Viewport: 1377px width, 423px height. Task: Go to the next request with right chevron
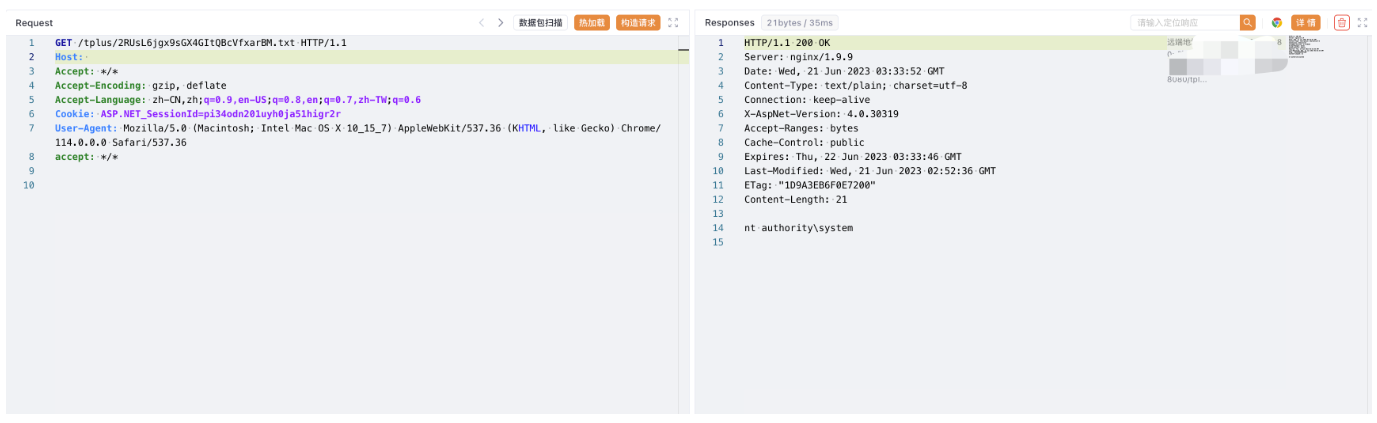[500, 23]
